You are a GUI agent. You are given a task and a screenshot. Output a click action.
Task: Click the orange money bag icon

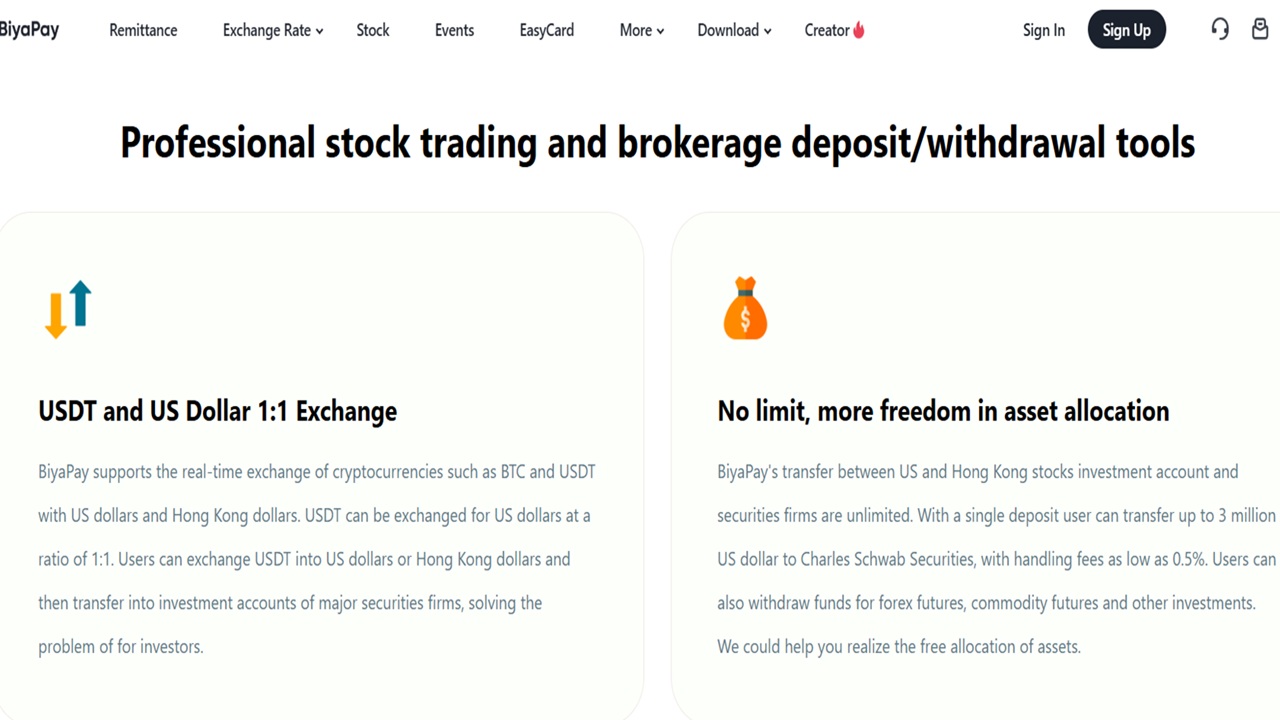click(745, 309)
